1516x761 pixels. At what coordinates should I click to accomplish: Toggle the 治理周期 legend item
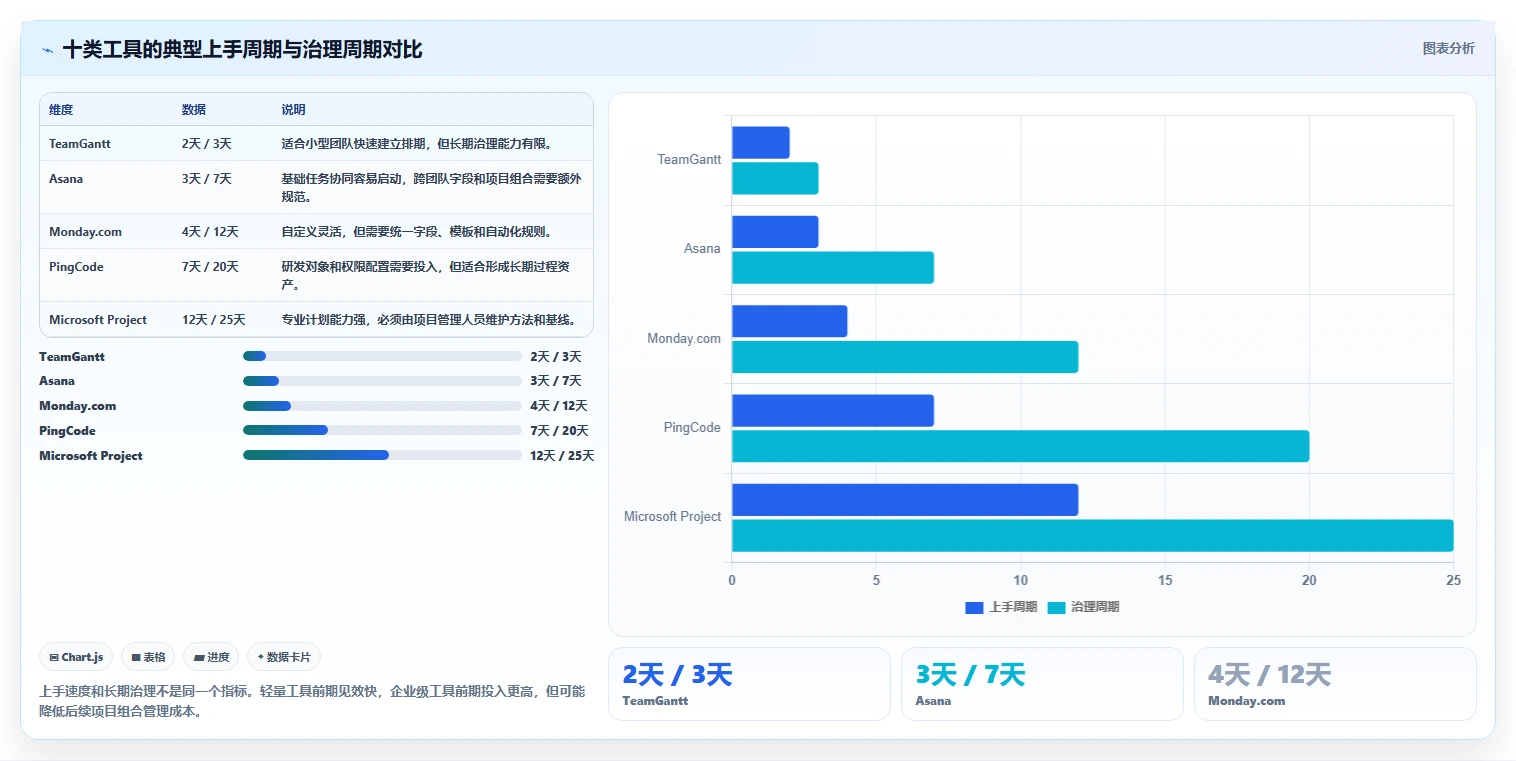(1083, 607)
